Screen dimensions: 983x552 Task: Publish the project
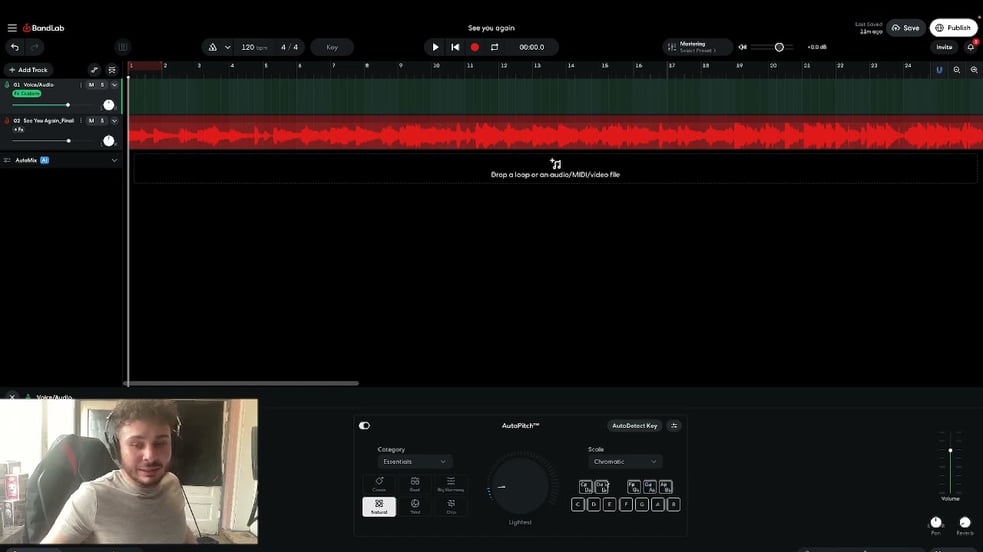tap(953, 28)
